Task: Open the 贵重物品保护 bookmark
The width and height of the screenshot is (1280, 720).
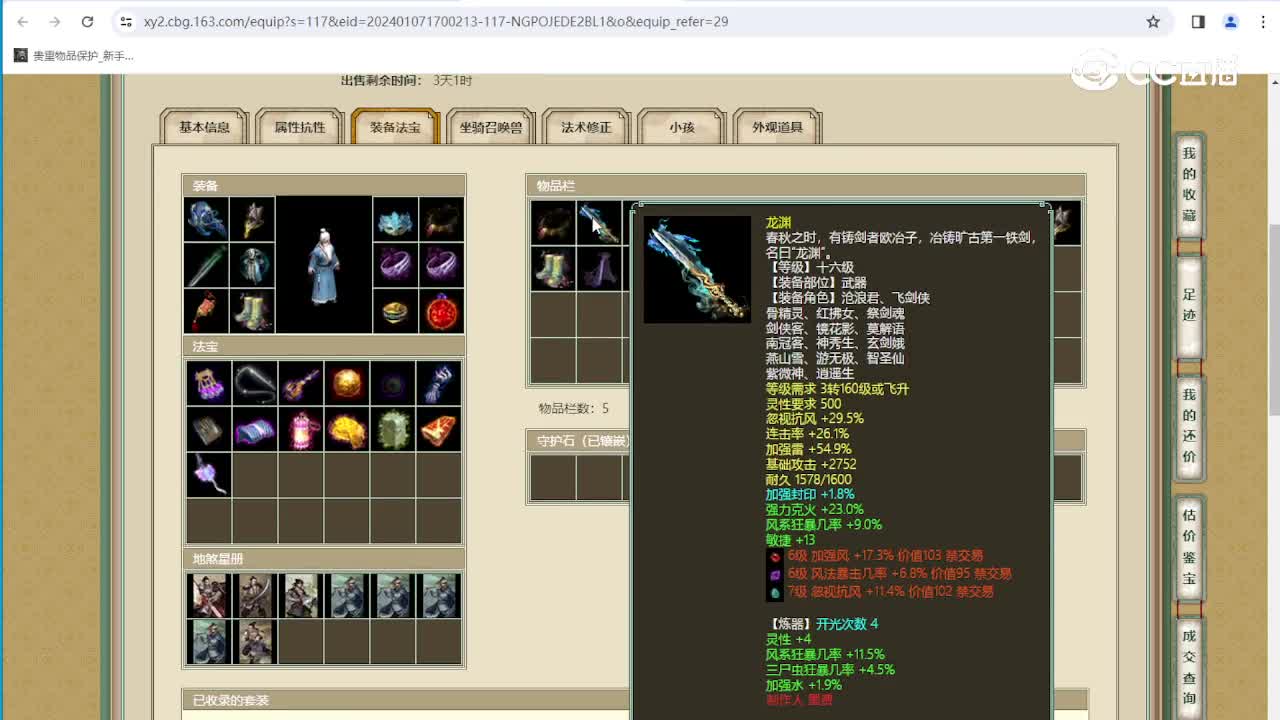Action: point(74,56)
